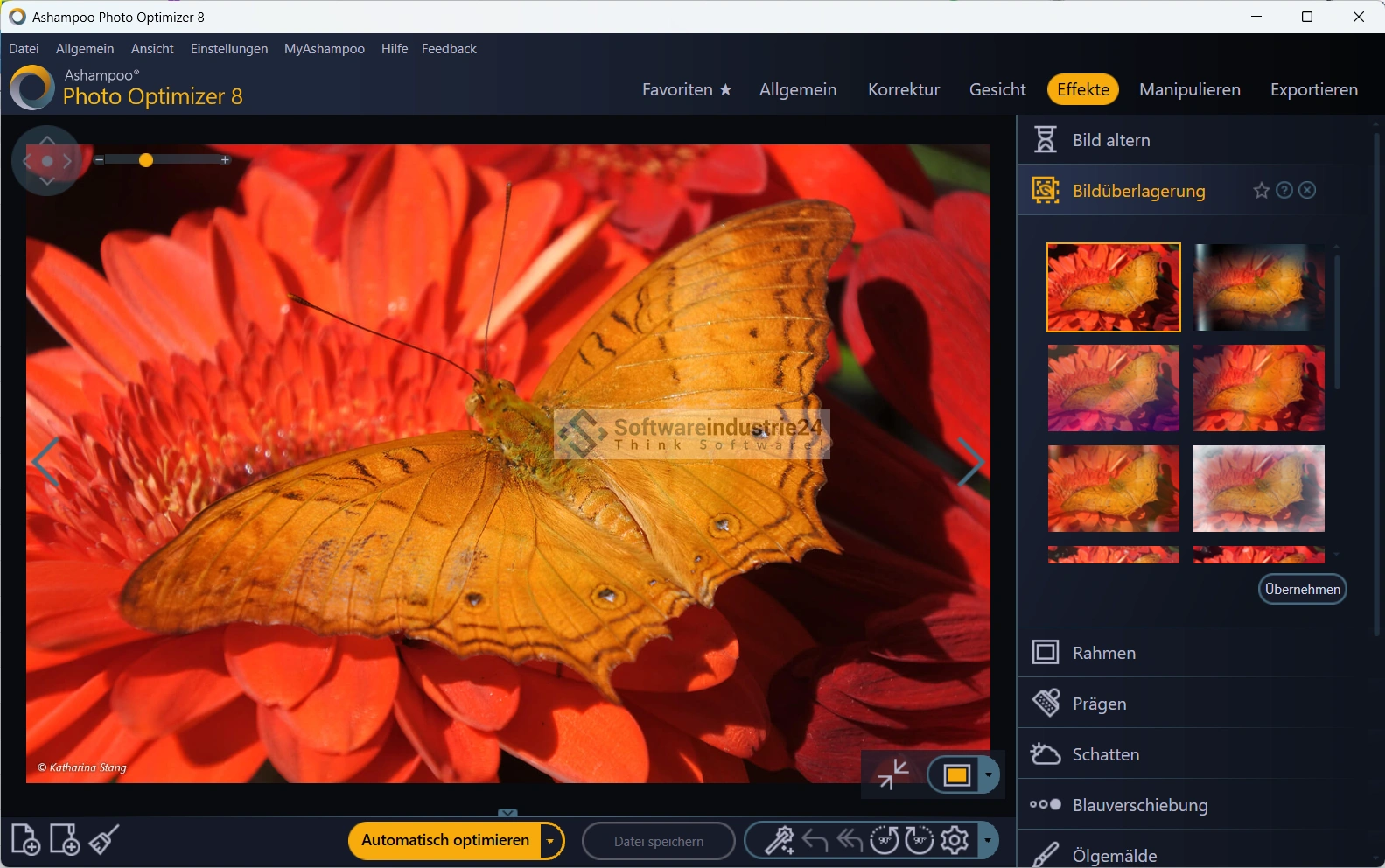Image resolution: width=1385 pixels, height=868 pixels.
Task: Expand the view mode dropdown arrow
Action: point(988,774)
